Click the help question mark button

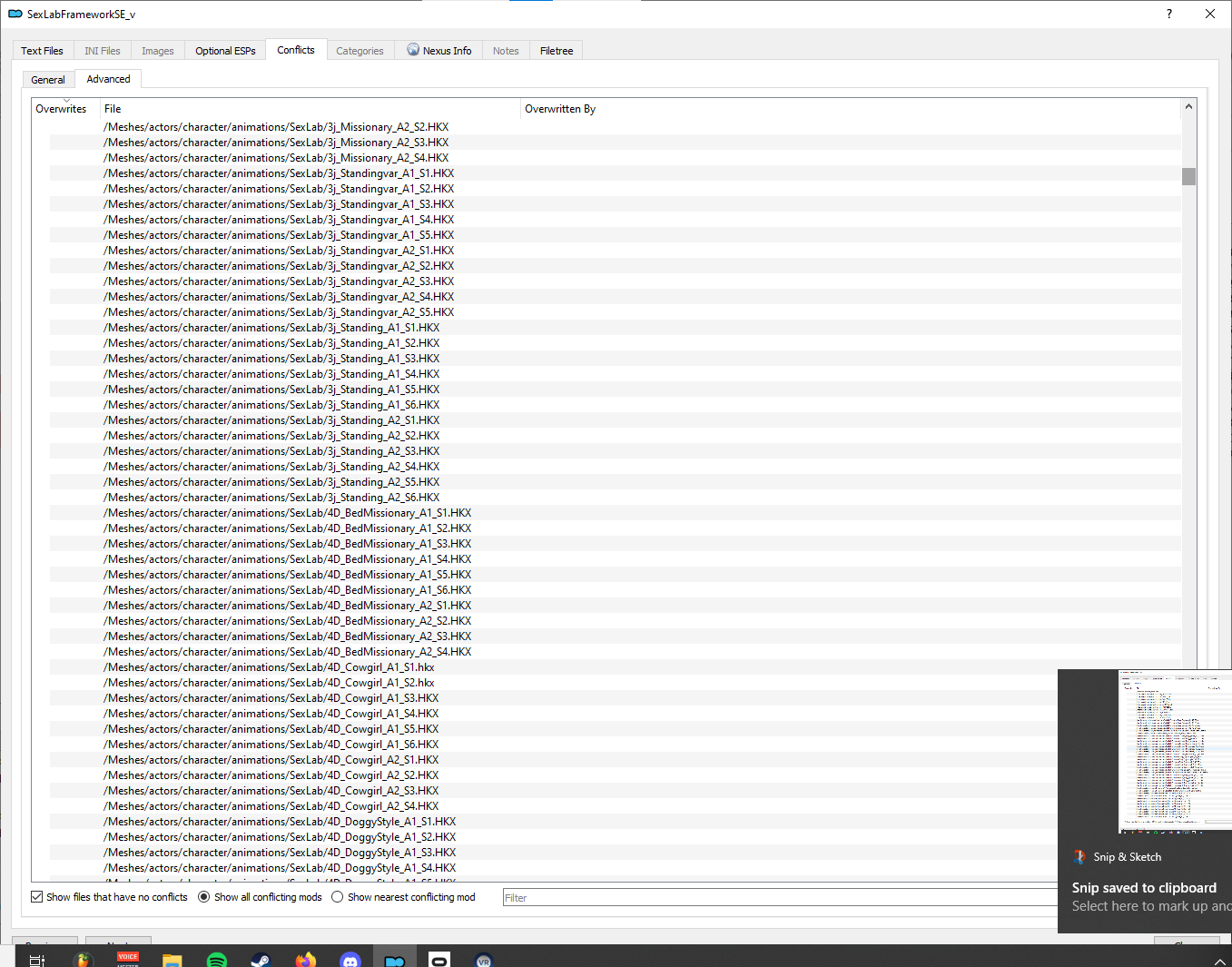(1169, 14)
